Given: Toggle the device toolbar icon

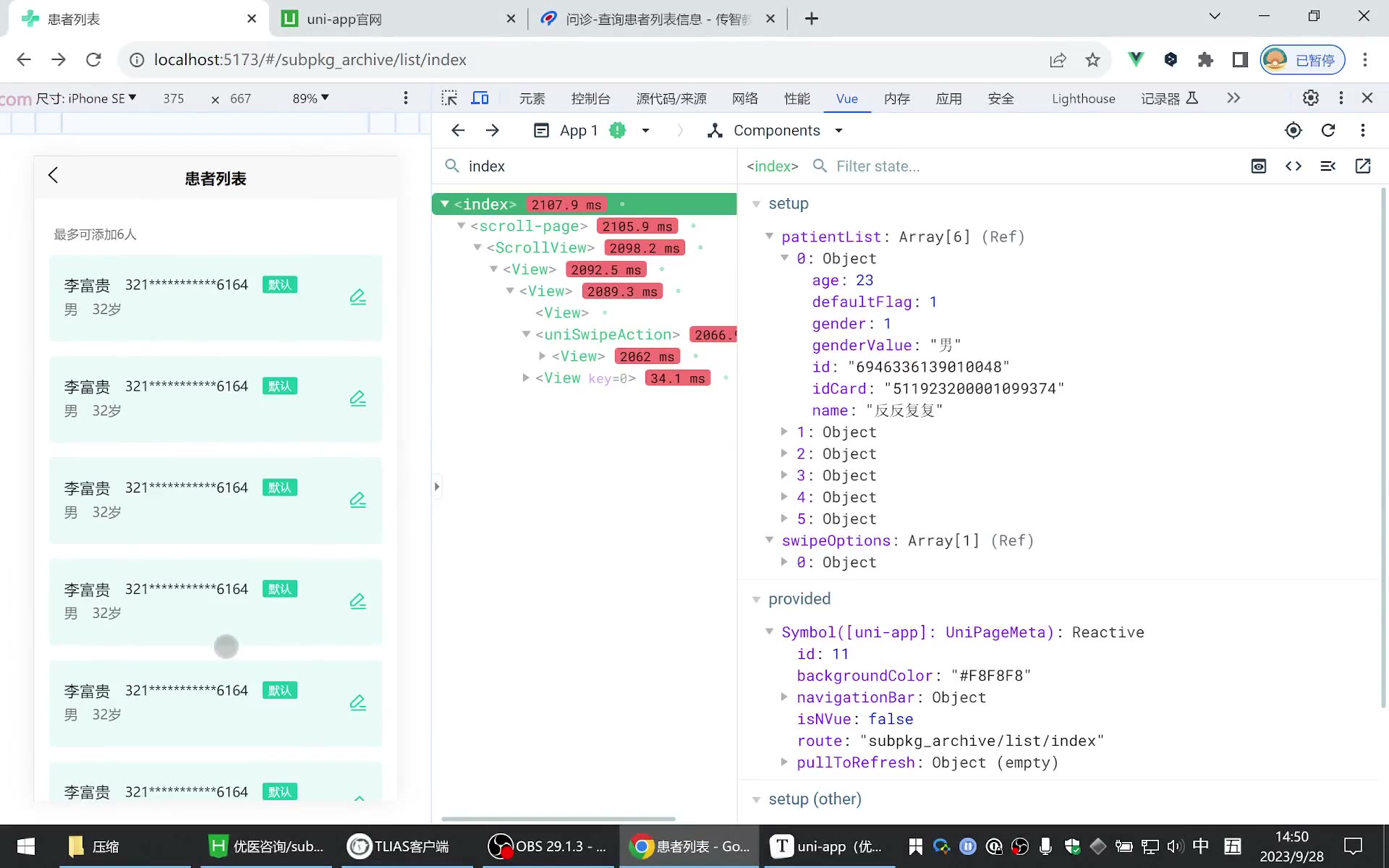Looking at the screenshot, I should (x=480, y=98).
